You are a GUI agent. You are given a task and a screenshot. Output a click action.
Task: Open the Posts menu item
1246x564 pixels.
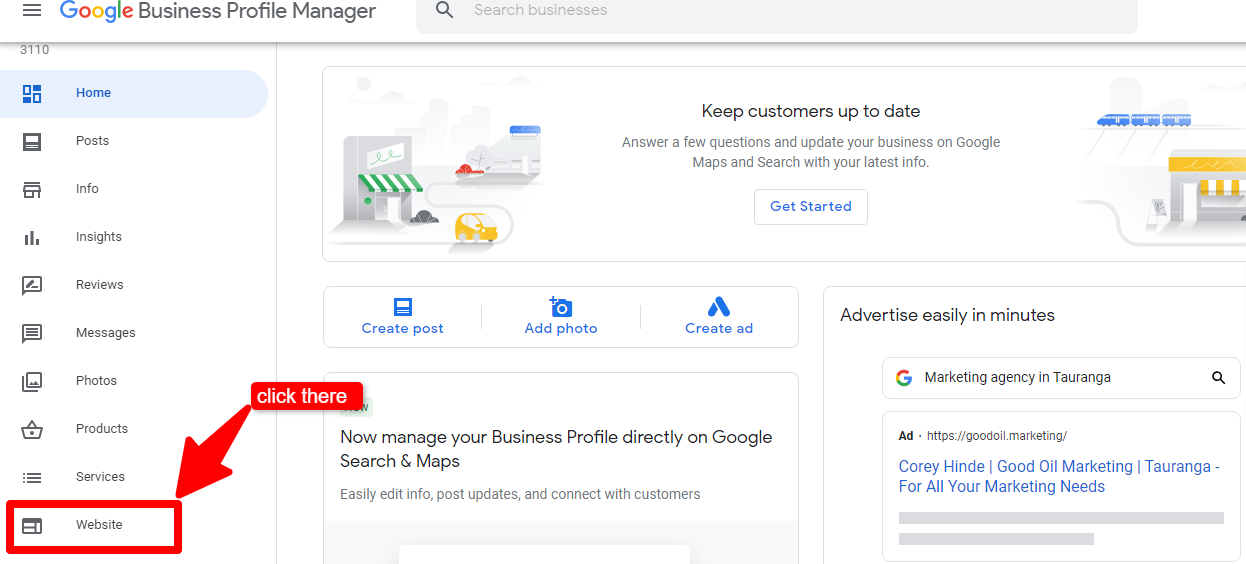(134, 141)
